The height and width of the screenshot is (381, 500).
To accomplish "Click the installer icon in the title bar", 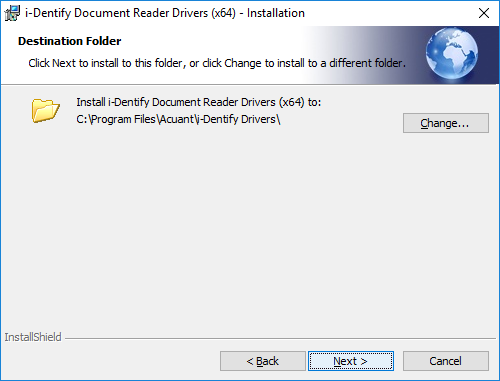I will (12, 13).
